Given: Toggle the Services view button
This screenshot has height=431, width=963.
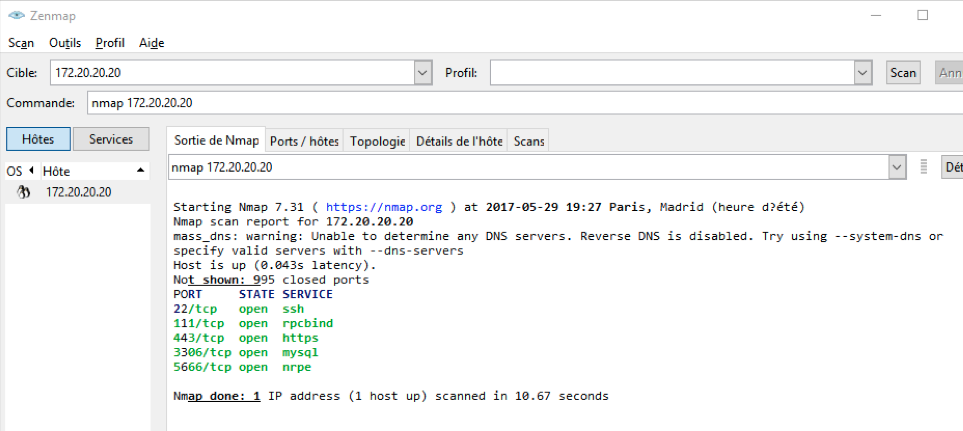Looking at the screenshot, I should [111, 139].
